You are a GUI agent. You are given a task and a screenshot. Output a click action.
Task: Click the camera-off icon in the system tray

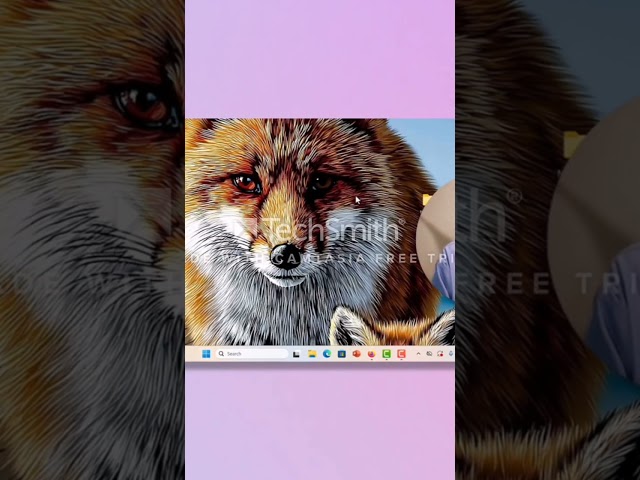pos(429,354)
